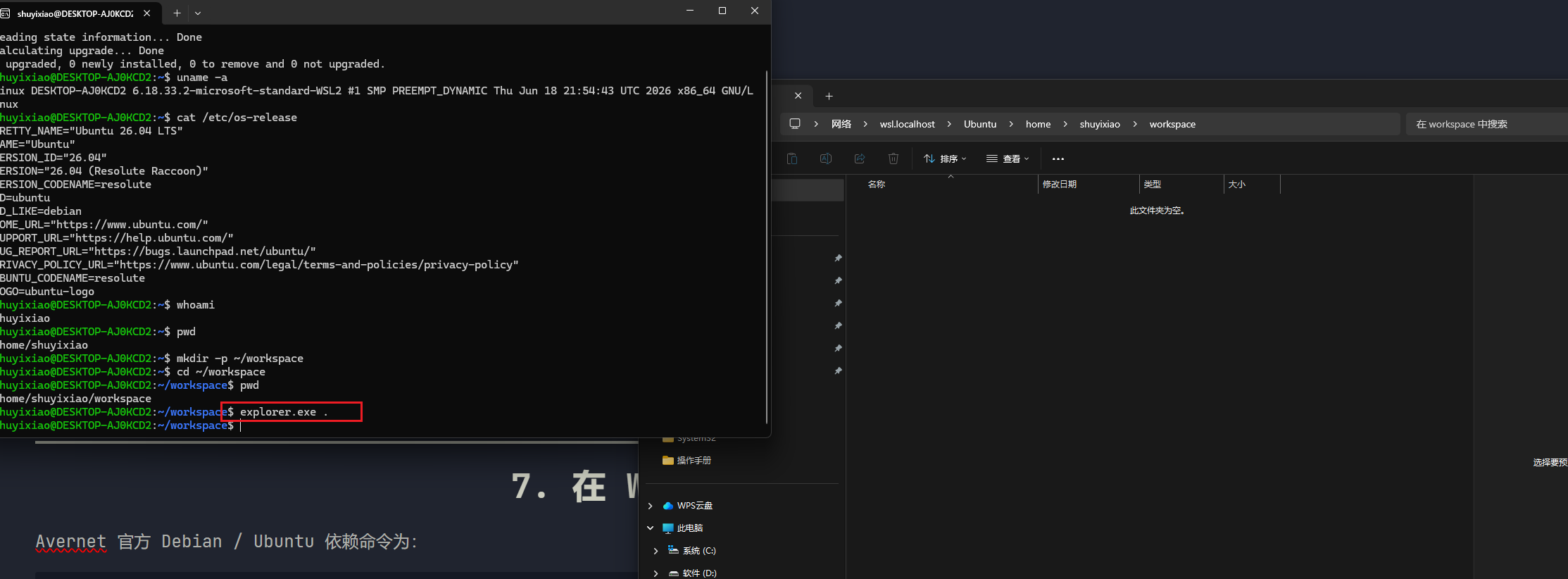Expand the chevron after Ubuntu breadcrumb

pos(1011,124)
